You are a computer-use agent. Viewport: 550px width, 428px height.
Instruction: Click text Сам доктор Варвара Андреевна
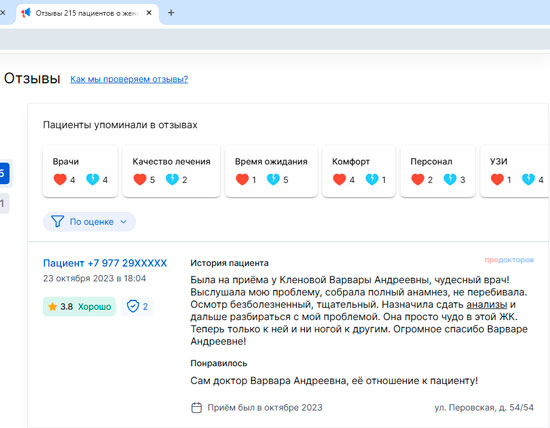point(268,381)
